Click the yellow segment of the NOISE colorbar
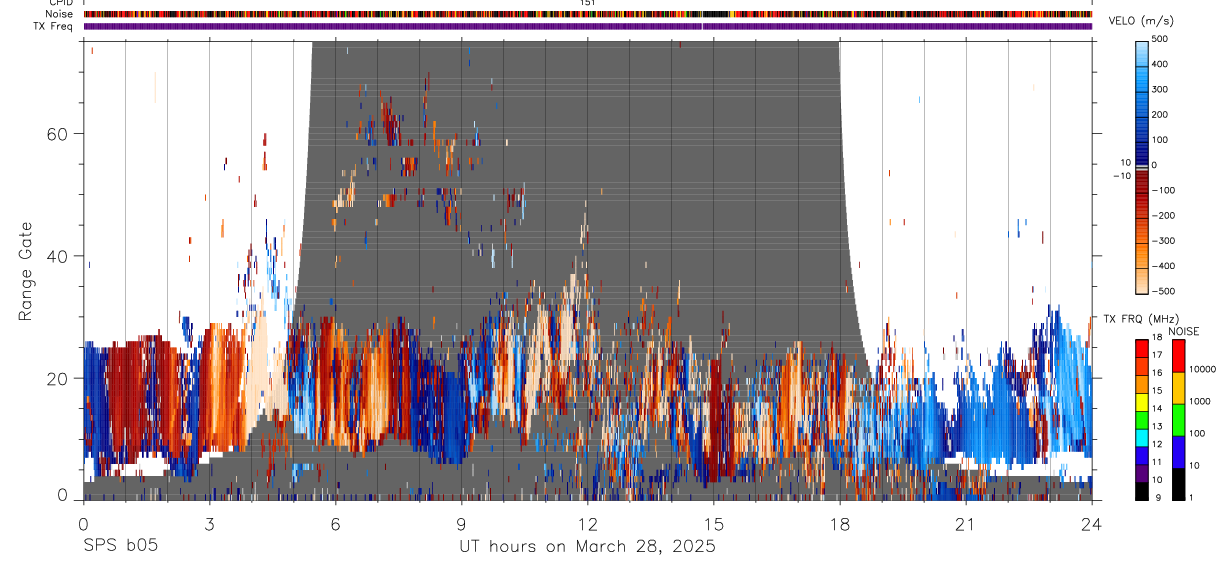Image resolution: width=1228 pixels, height=567 pixels. [1177, 387]
